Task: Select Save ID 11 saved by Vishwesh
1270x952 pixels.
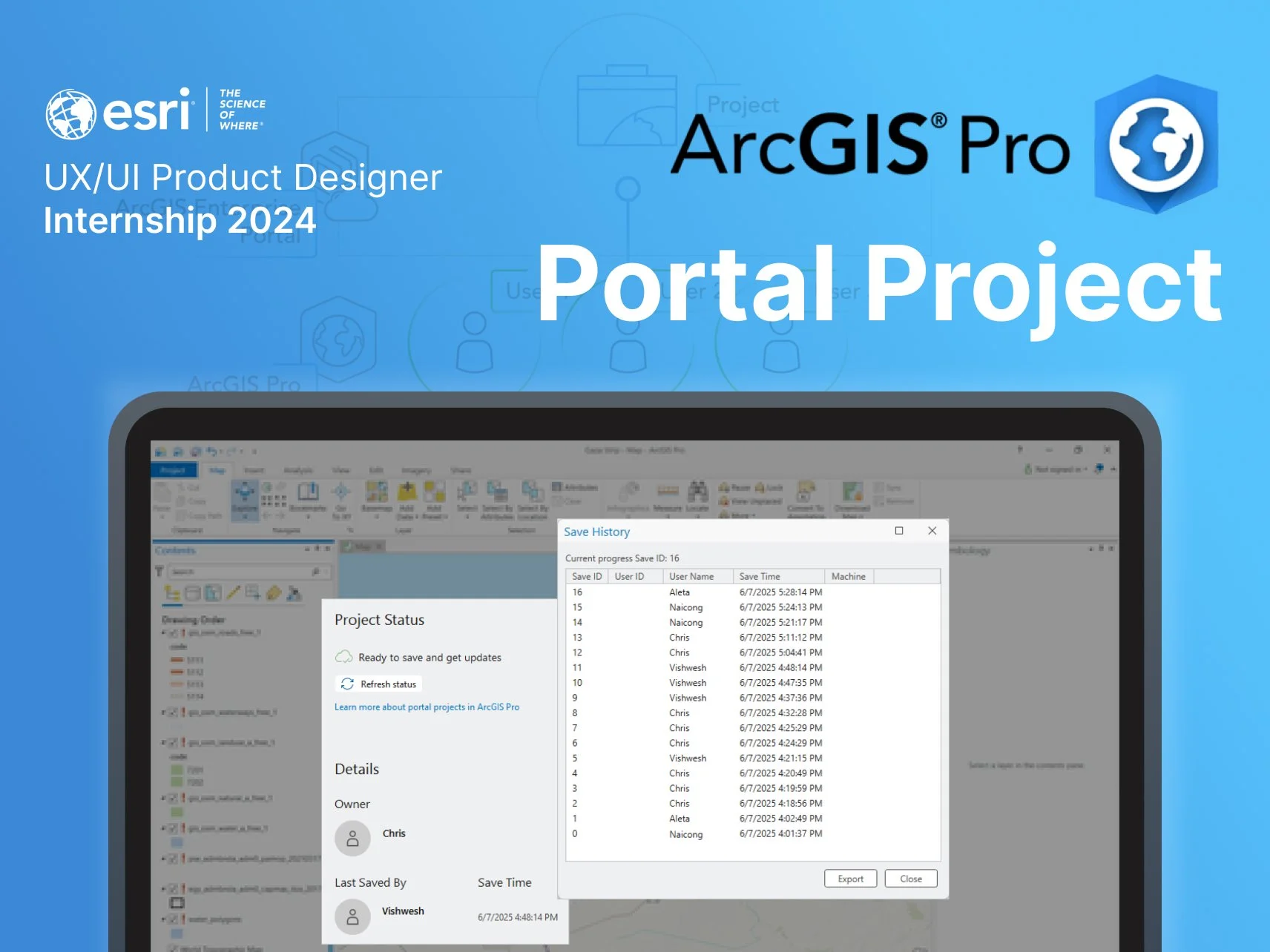Action: [753, 667]
